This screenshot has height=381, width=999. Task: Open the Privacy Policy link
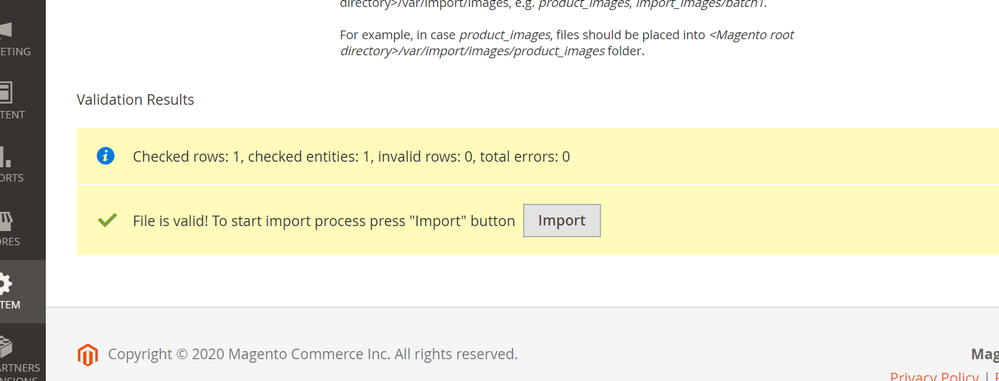(x=934, y=377)
